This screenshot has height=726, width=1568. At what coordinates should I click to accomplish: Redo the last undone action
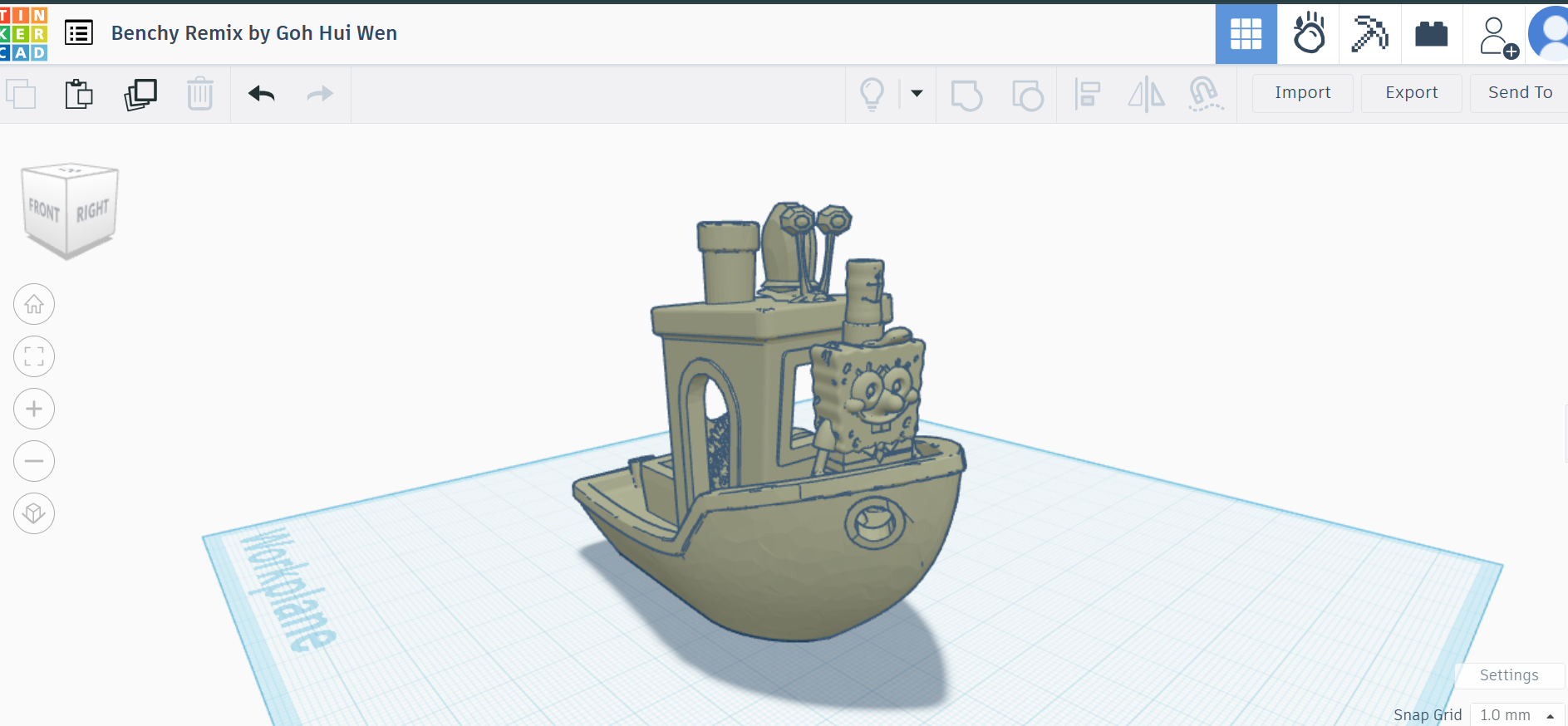(x=320, y=94)
